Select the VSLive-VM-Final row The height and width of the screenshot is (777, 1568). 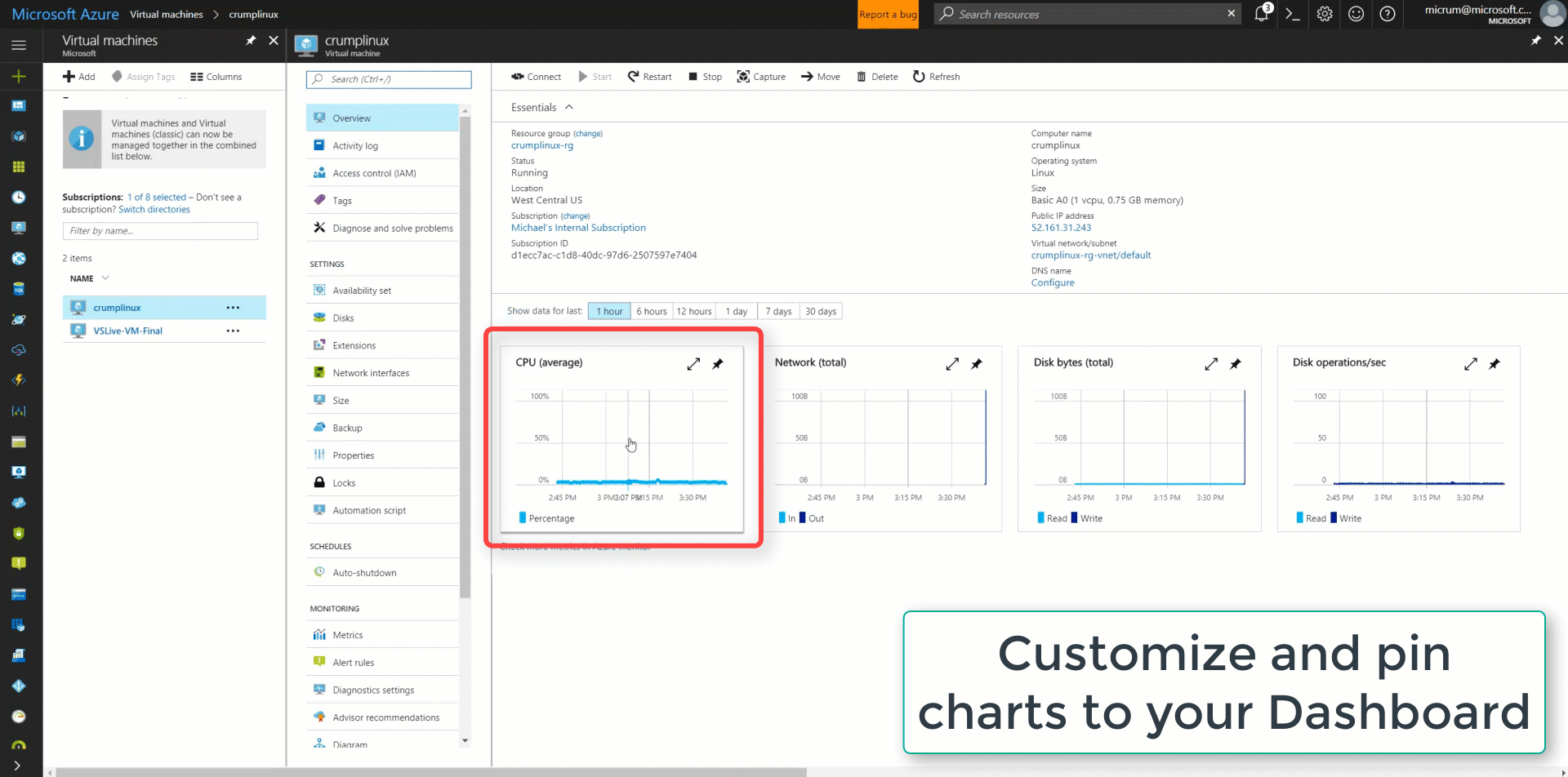[164, 331]
